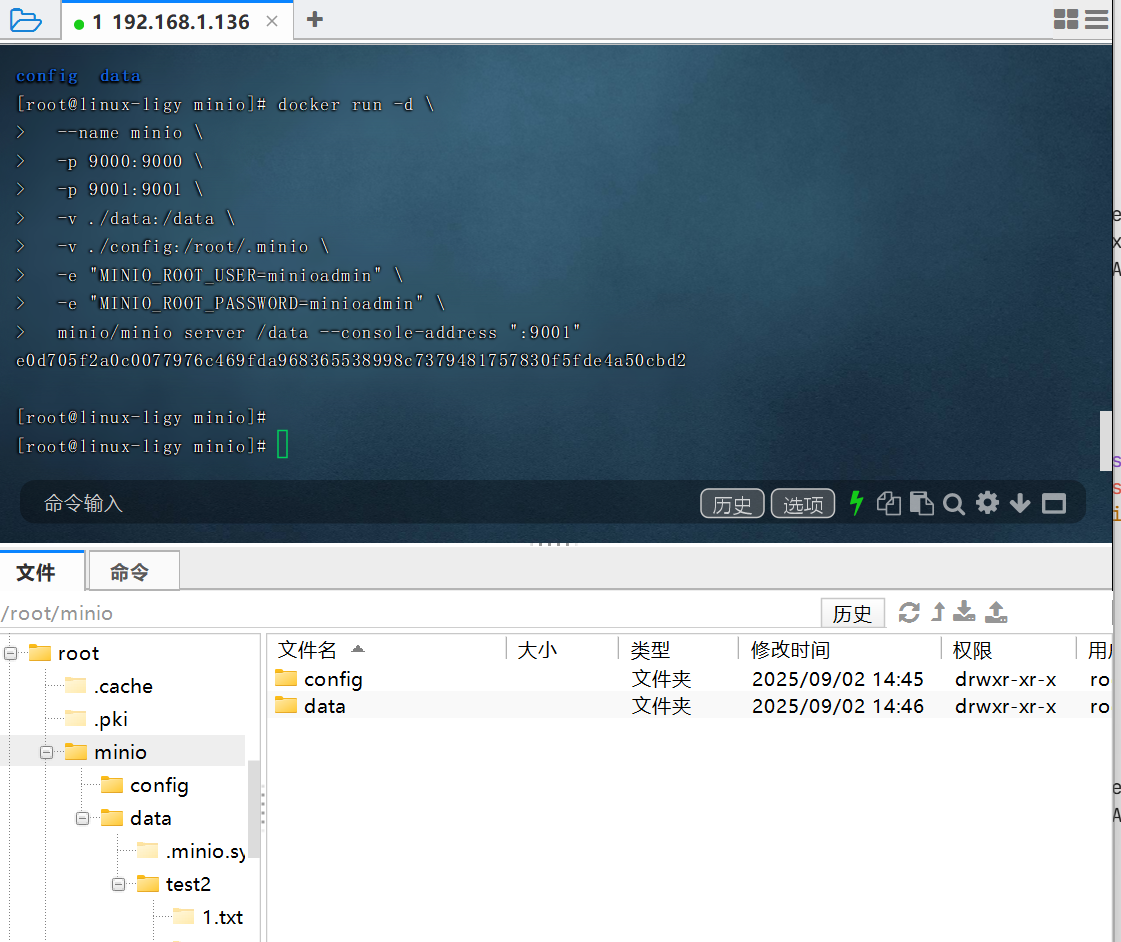Select root folder in tree
Viewport: 1121px width, 942px height.
pos(64,653)
